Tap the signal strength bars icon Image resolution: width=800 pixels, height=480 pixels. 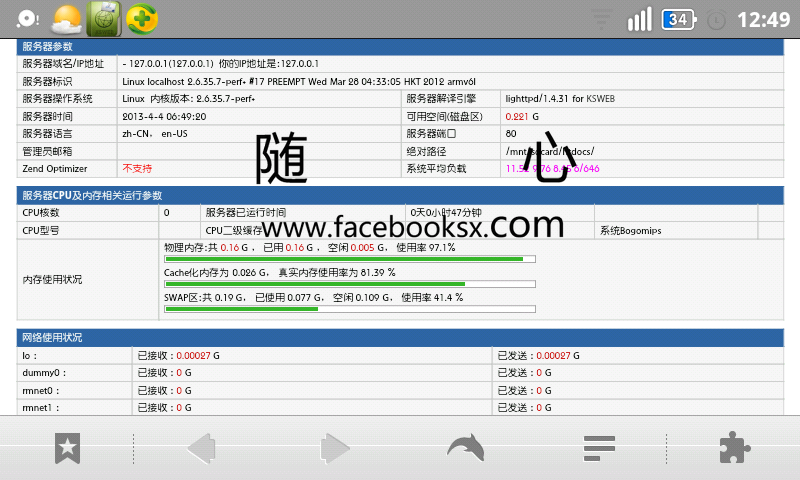[x=640, y=19]
